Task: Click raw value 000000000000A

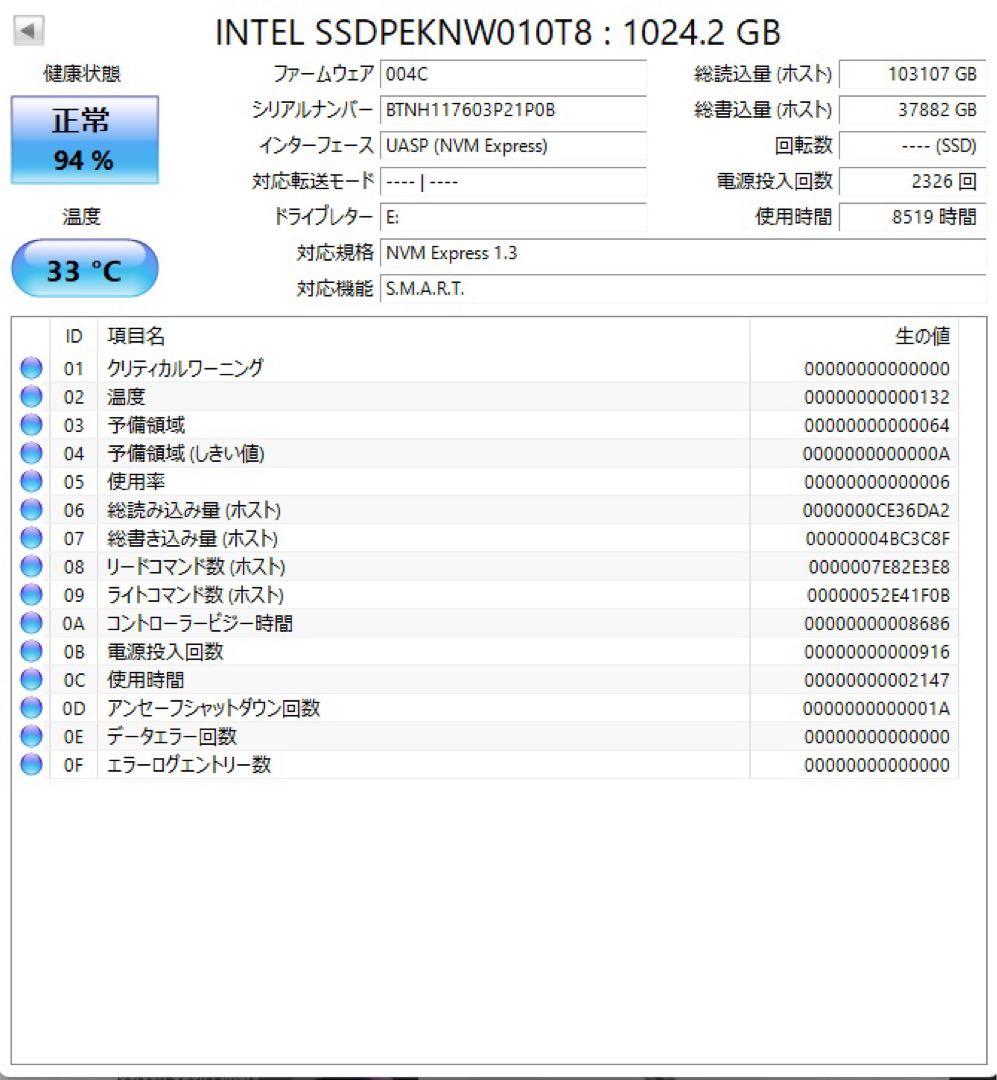Action: click(876, 454)
